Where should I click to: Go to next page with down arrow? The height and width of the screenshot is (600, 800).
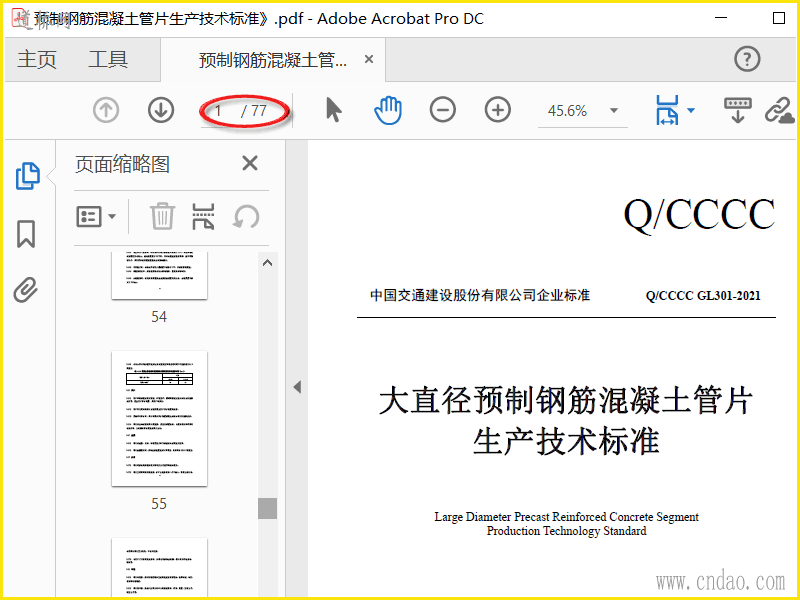[161, 110]
